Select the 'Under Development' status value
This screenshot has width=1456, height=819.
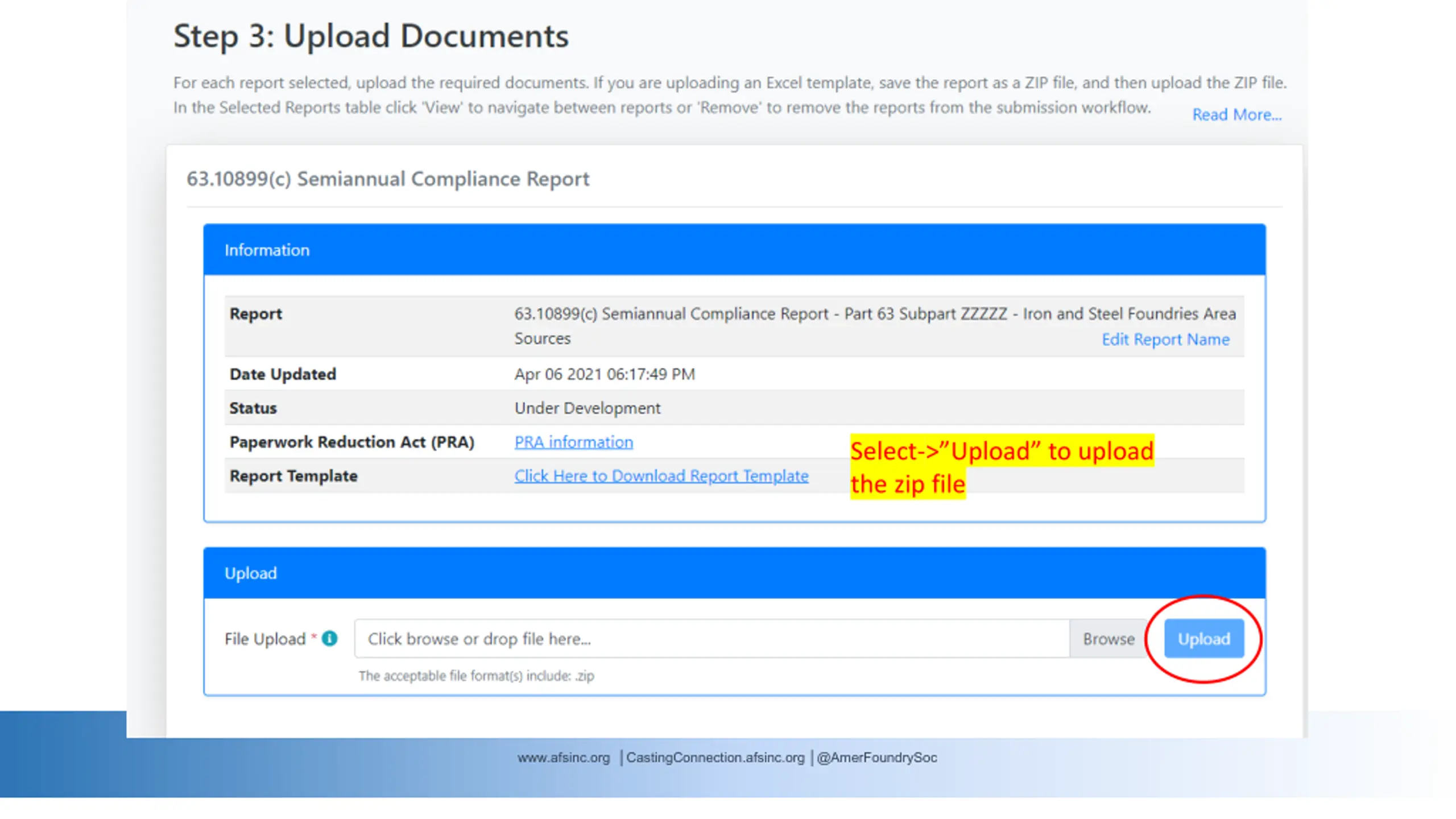[x=587, y=408]
